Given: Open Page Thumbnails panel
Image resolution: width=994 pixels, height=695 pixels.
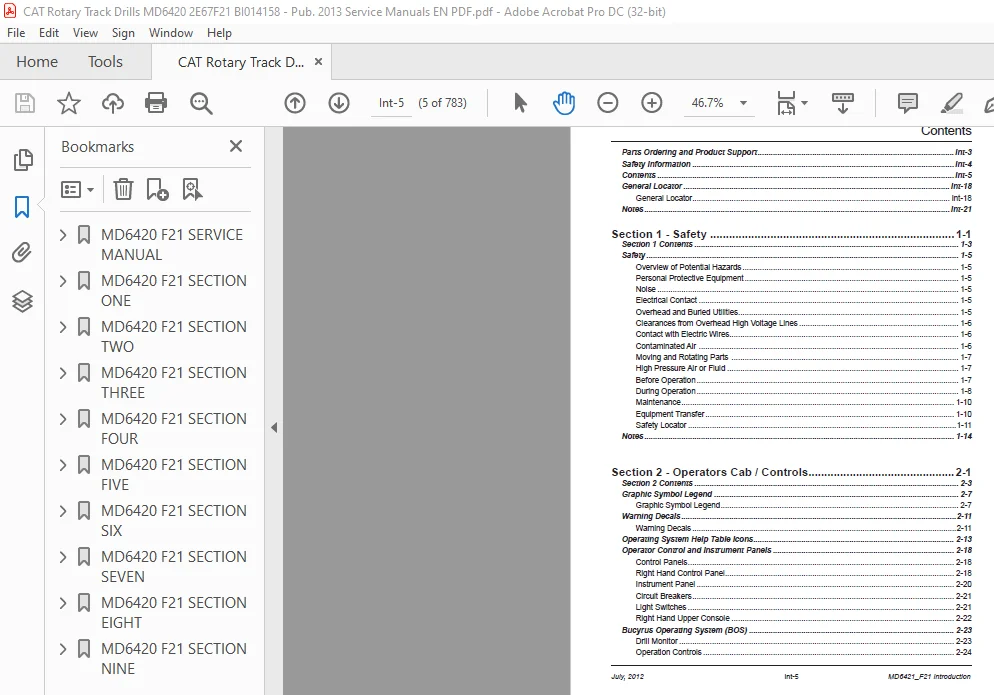Looking at the screenshot, I should coord(23,160).
